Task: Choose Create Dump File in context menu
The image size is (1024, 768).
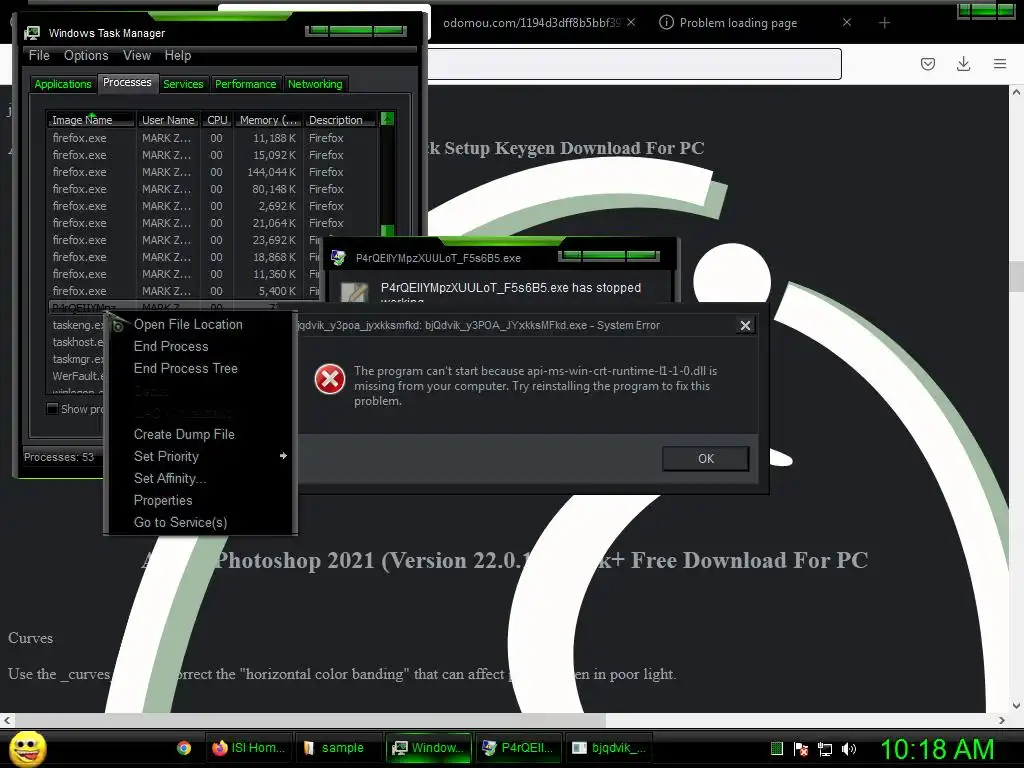Action: coord(184,435)
